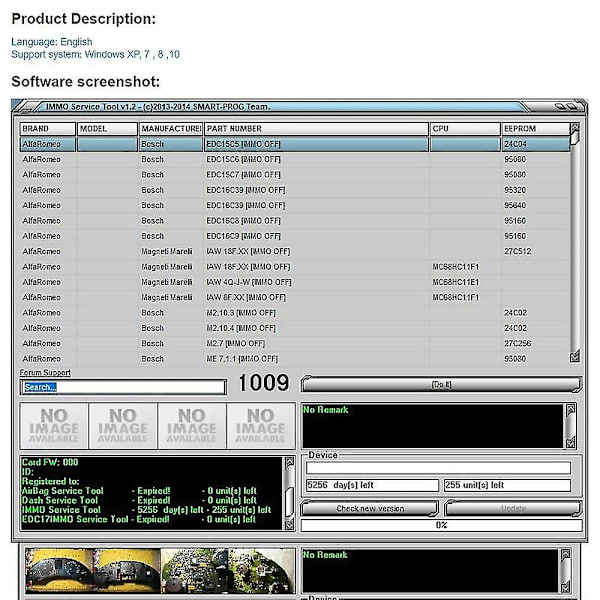
Task: Select row M2.7 [IMMO OFF]
Action: tap(295, 343)
